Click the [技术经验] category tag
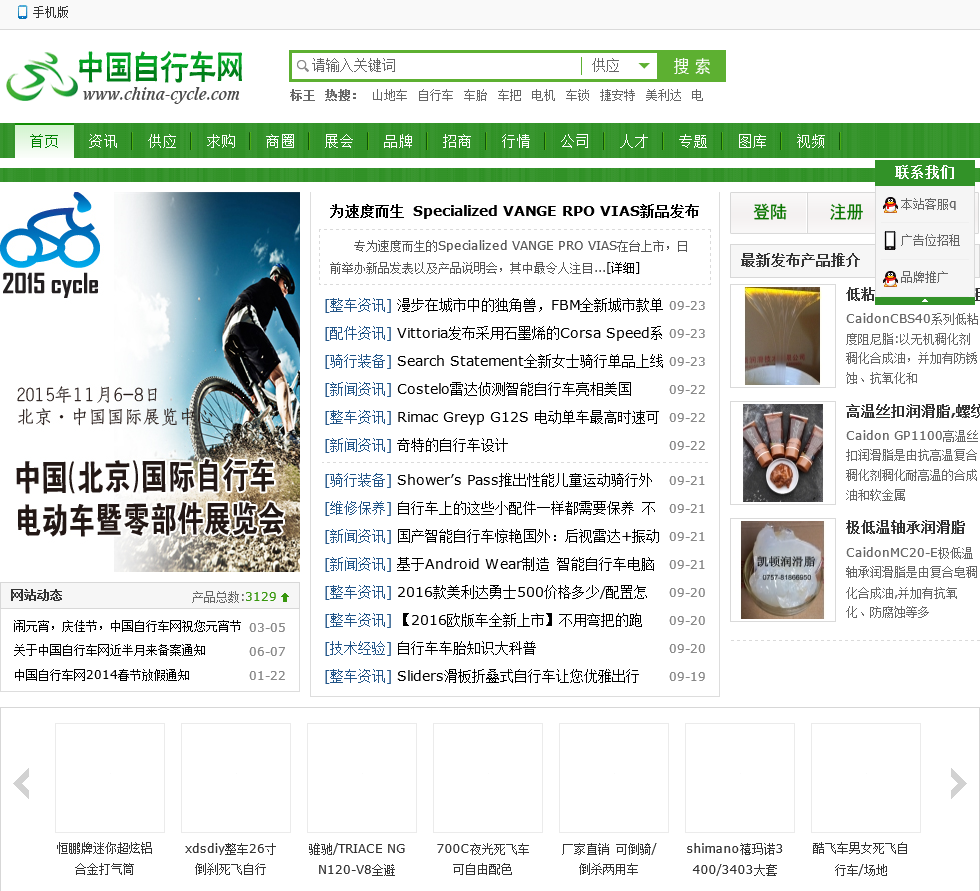 (x=358, y=649)
